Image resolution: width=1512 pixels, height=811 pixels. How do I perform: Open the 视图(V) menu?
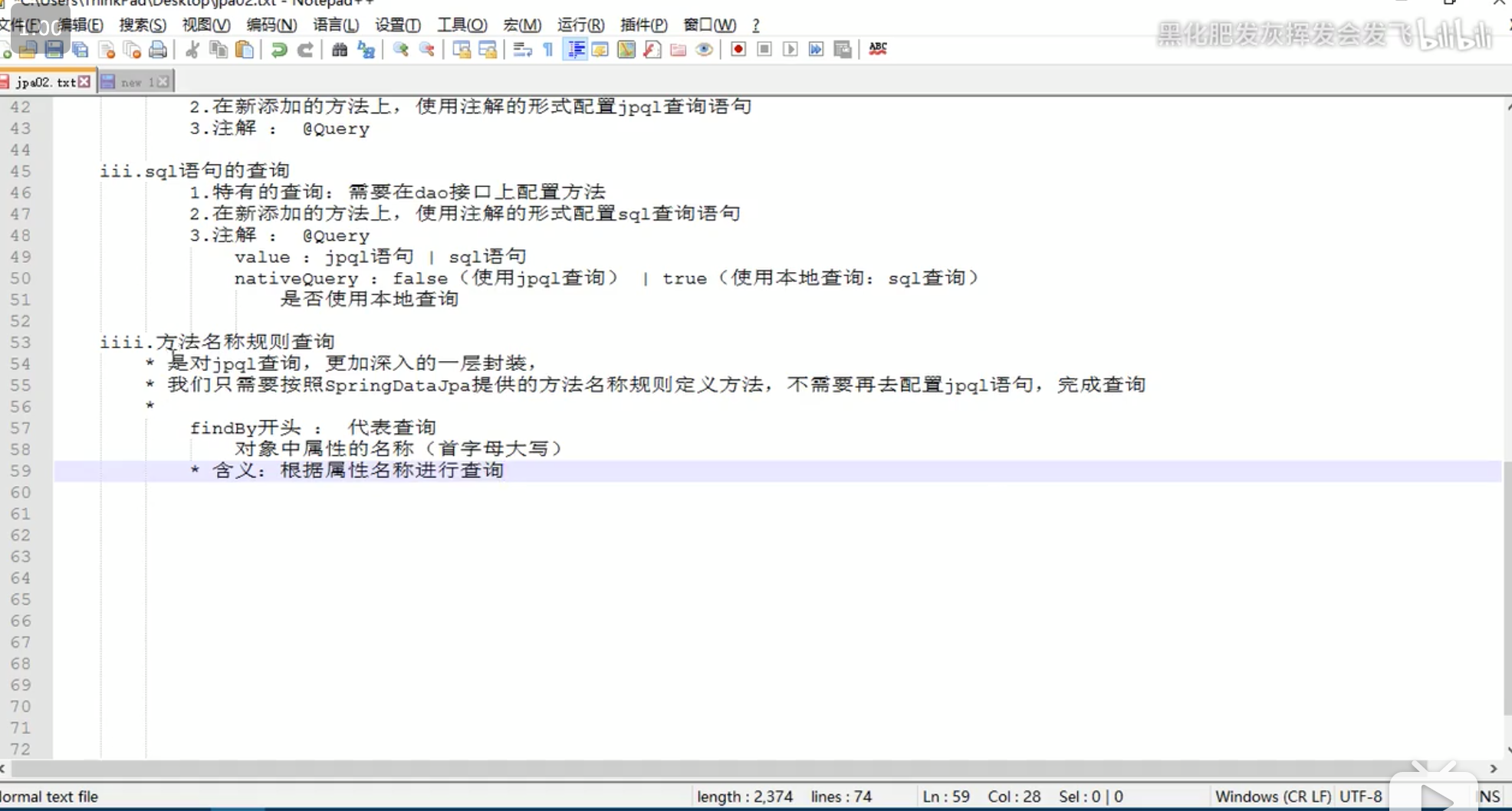[x=206, y=25]
